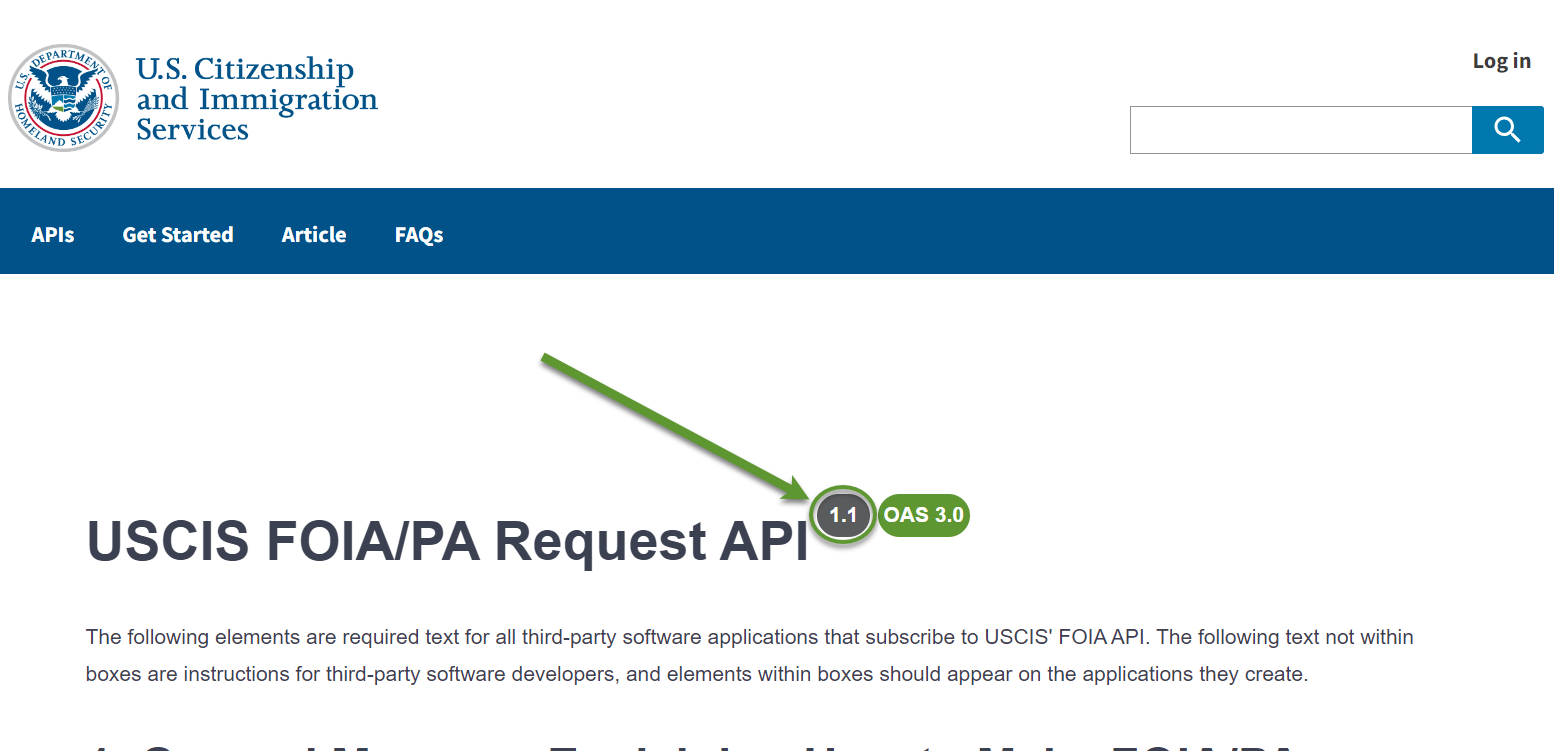This screenshot has height=751, width=1554.
Task: Open the APIs menu item
Action: pos(53,235)
